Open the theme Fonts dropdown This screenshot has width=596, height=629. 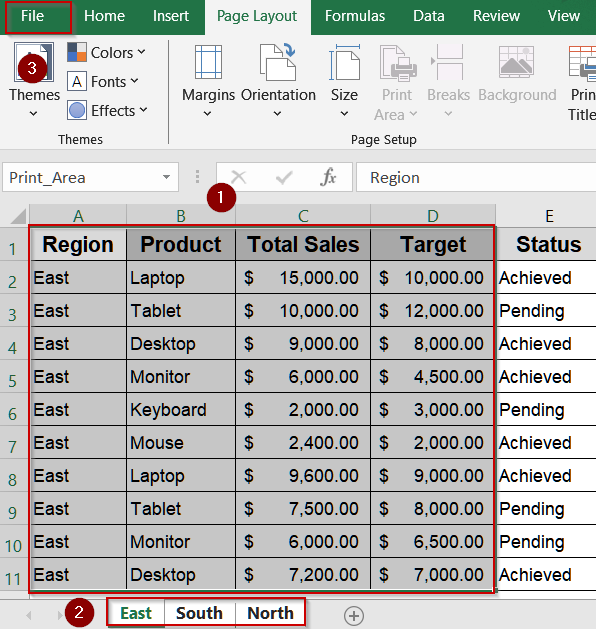103,81
